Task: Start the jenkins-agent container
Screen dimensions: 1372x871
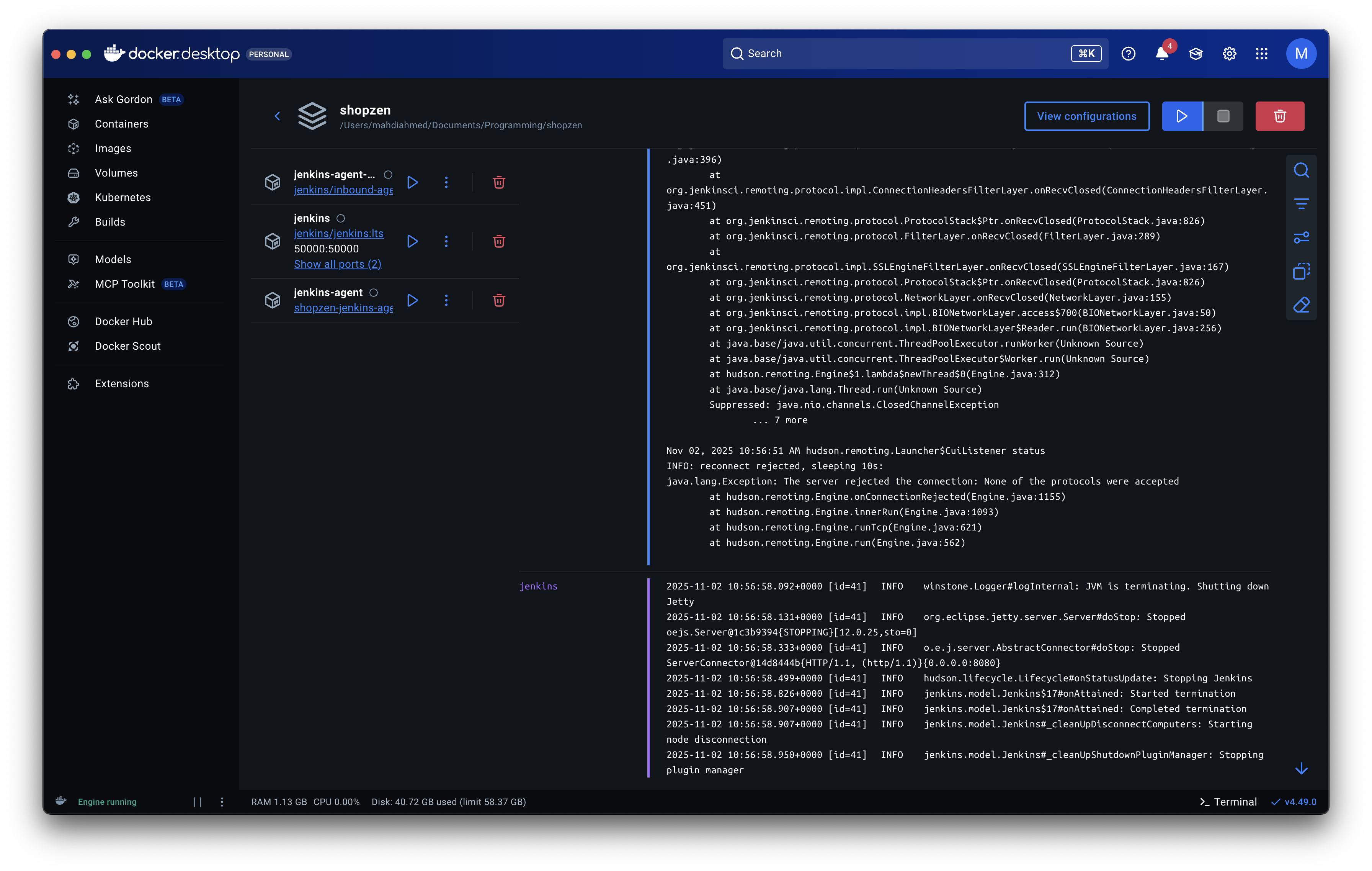Action: click(x=413, y=300)
